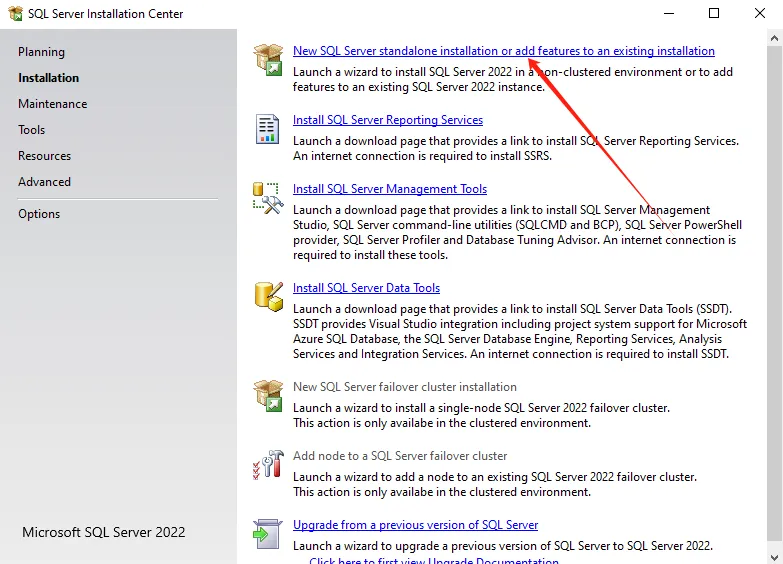The height and width of the screenshot is (564, 783).
Task: Open Upgrade from a previous version link
Action: (x=415, y=525)
